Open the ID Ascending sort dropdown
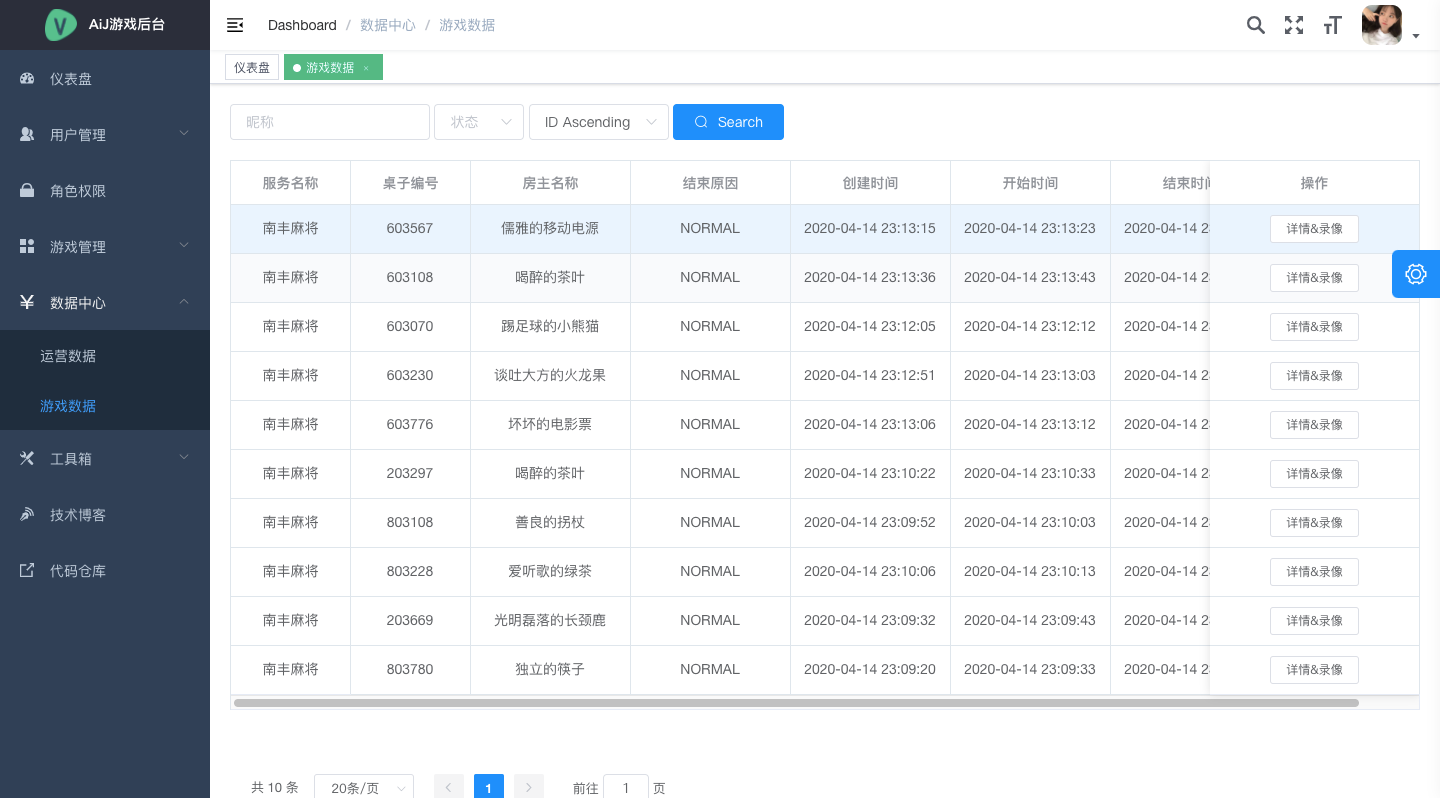Viewport: 1440px width, 798px height. tap(598, 122)
